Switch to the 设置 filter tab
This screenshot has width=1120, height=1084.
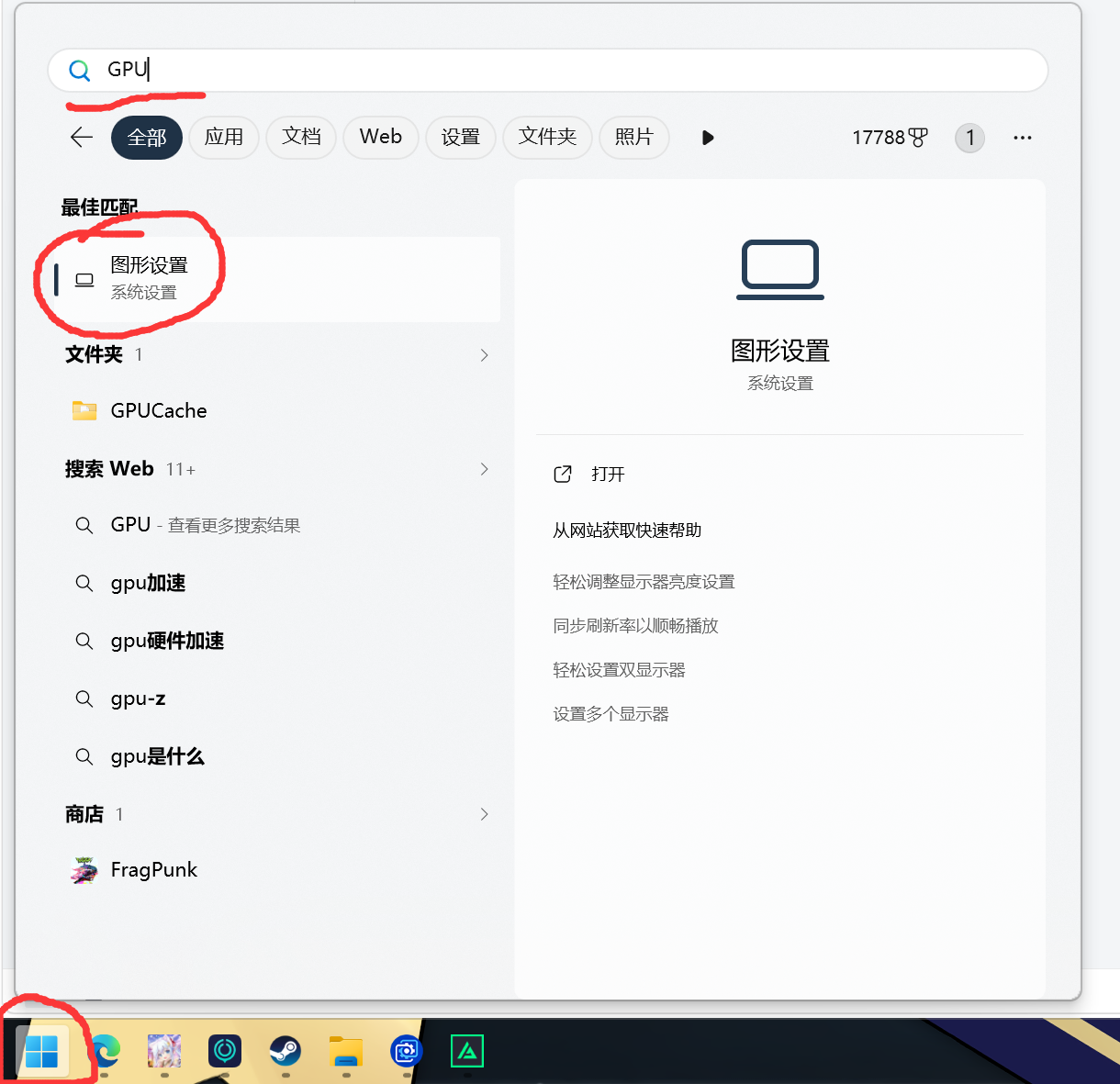[x=461, y=138]
